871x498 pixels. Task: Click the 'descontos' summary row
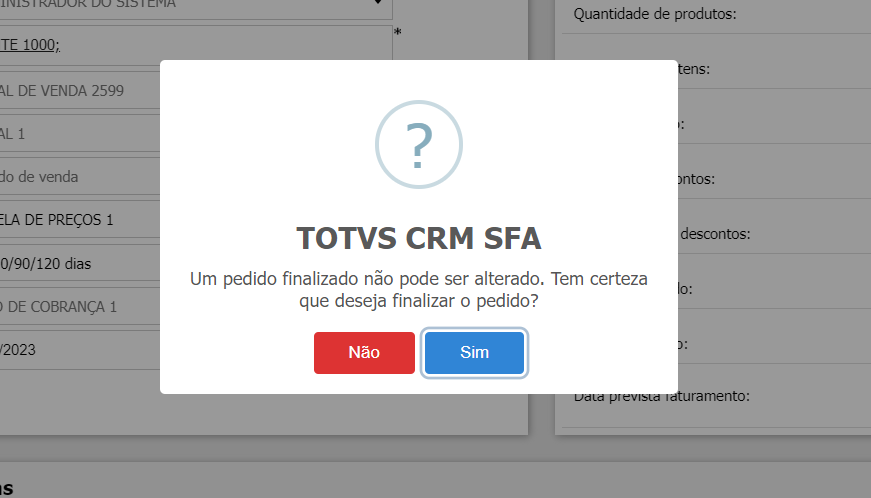point(714,234)
